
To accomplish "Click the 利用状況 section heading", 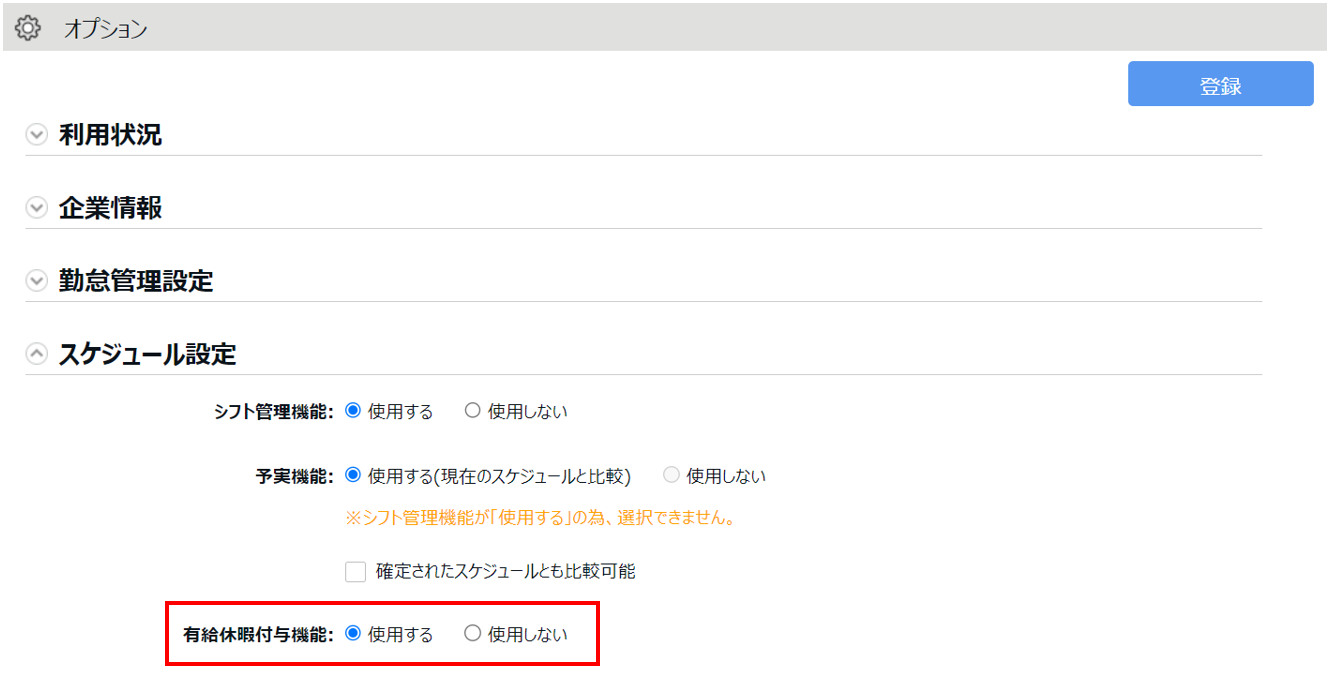I will click(110, 135).
